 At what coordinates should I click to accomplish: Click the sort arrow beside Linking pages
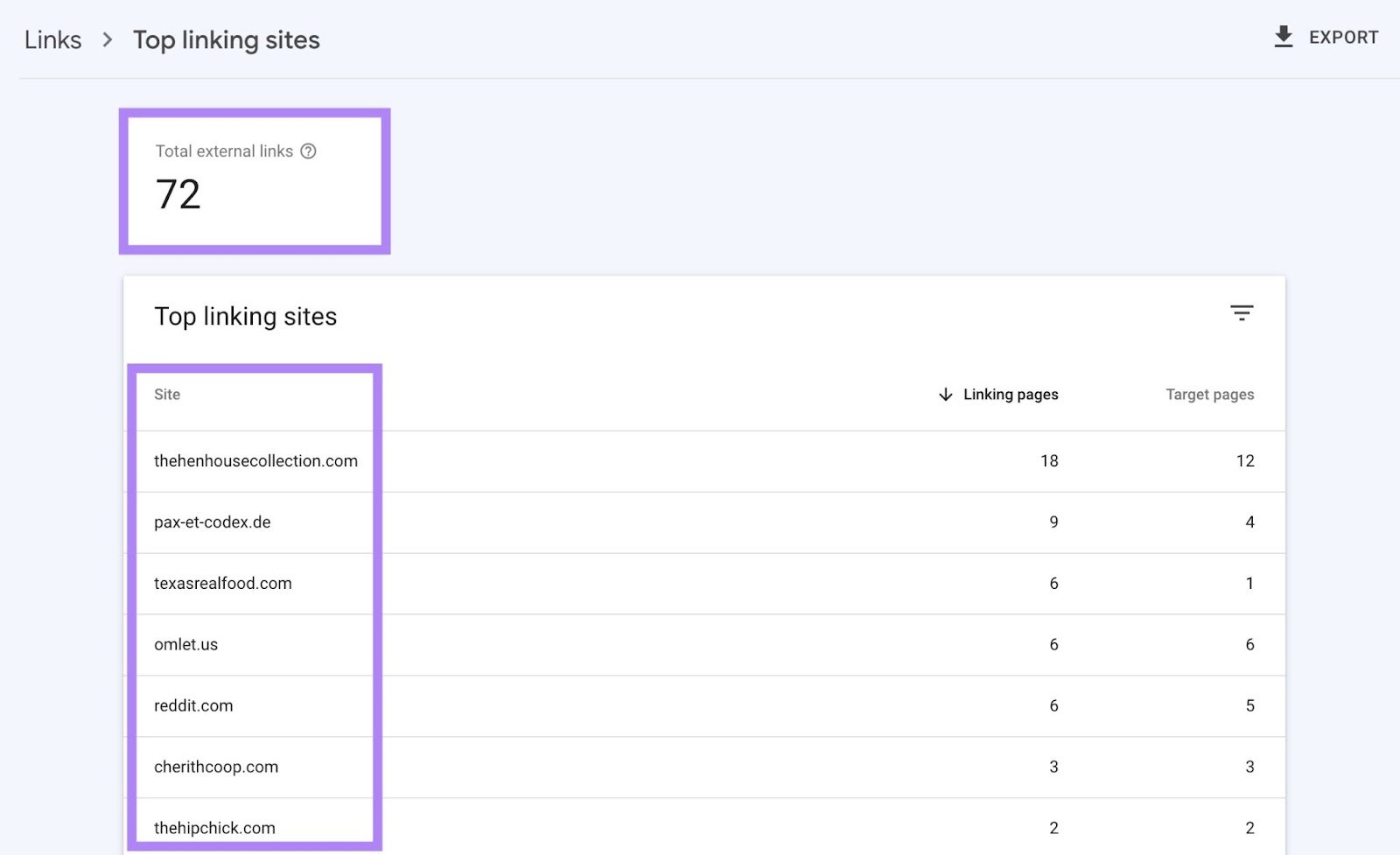tap(945, 395)
